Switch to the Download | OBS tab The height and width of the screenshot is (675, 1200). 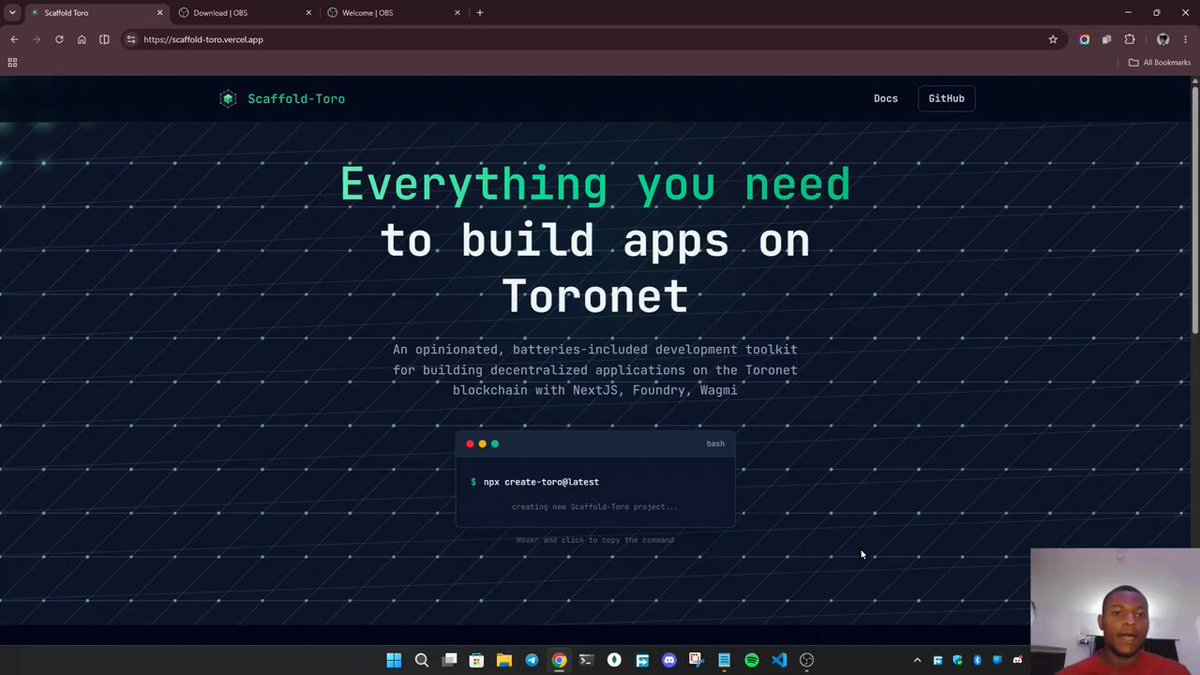tap(245, 13)
